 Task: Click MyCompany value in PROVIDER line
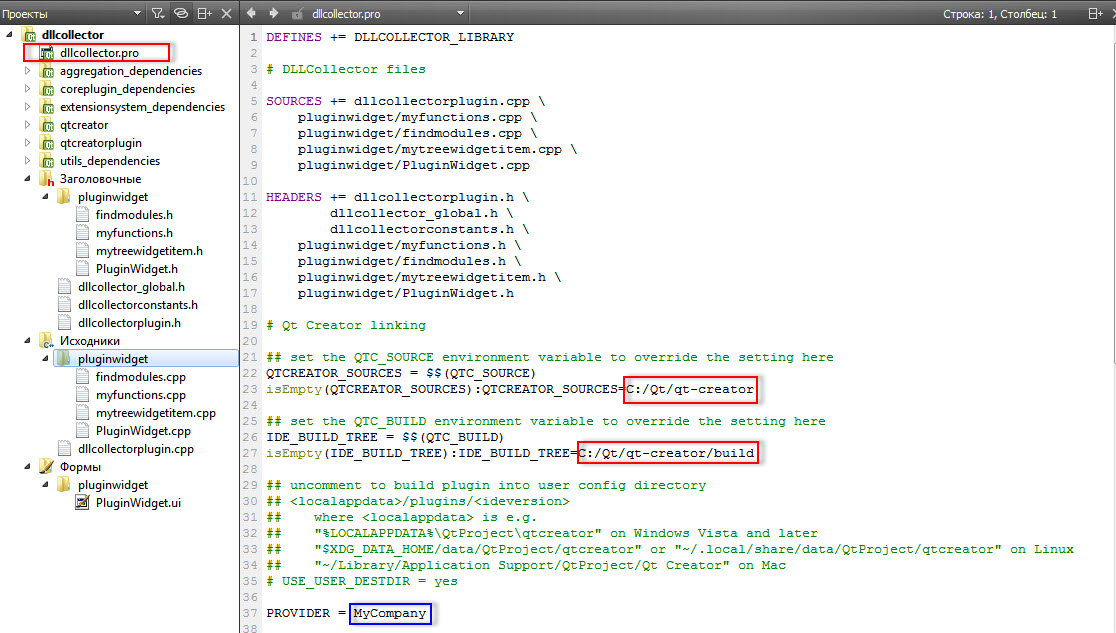pyautogui.click(x=389, y=613)
